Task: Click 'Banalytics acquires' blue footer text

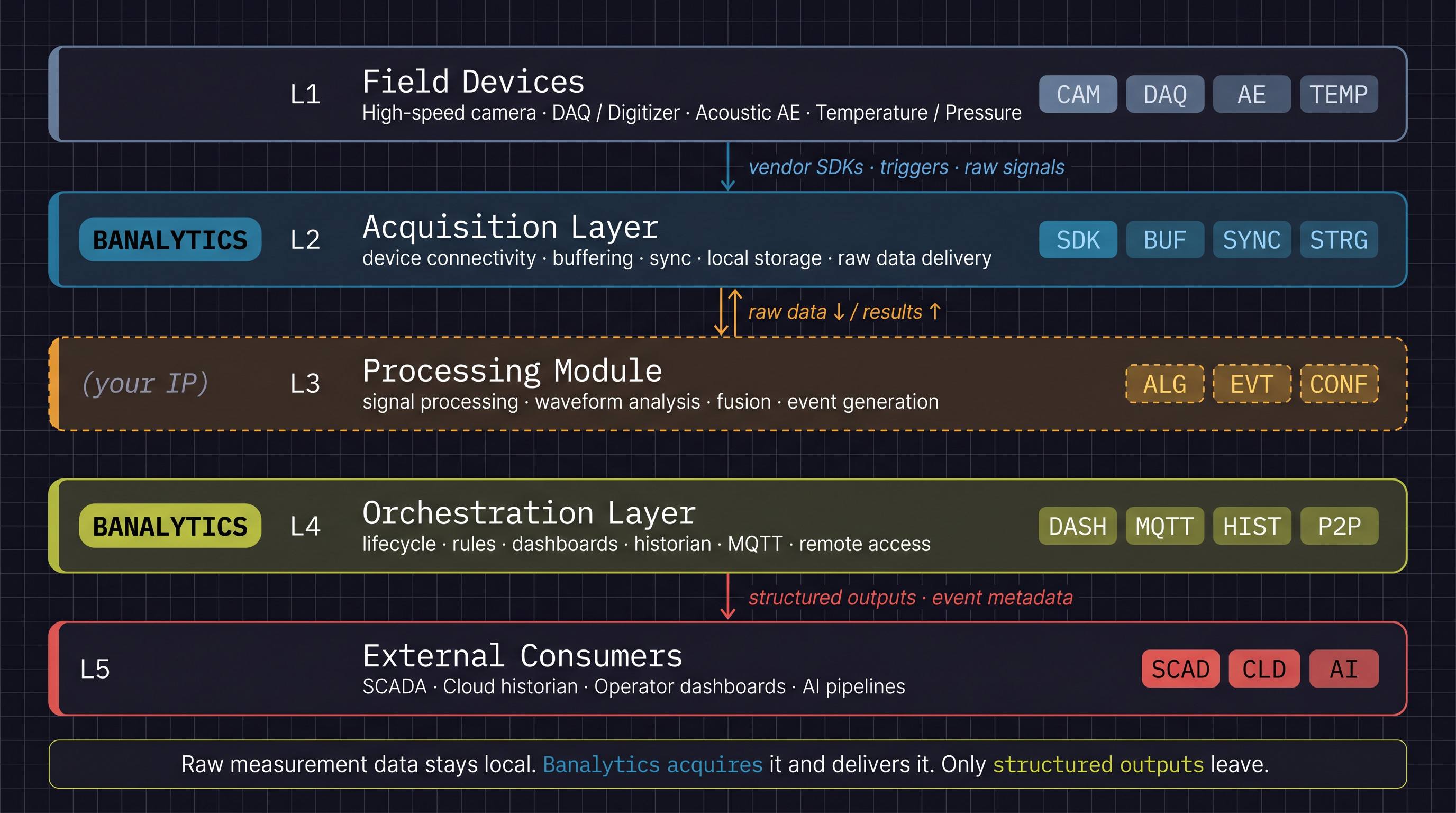Action: point(652,764)
